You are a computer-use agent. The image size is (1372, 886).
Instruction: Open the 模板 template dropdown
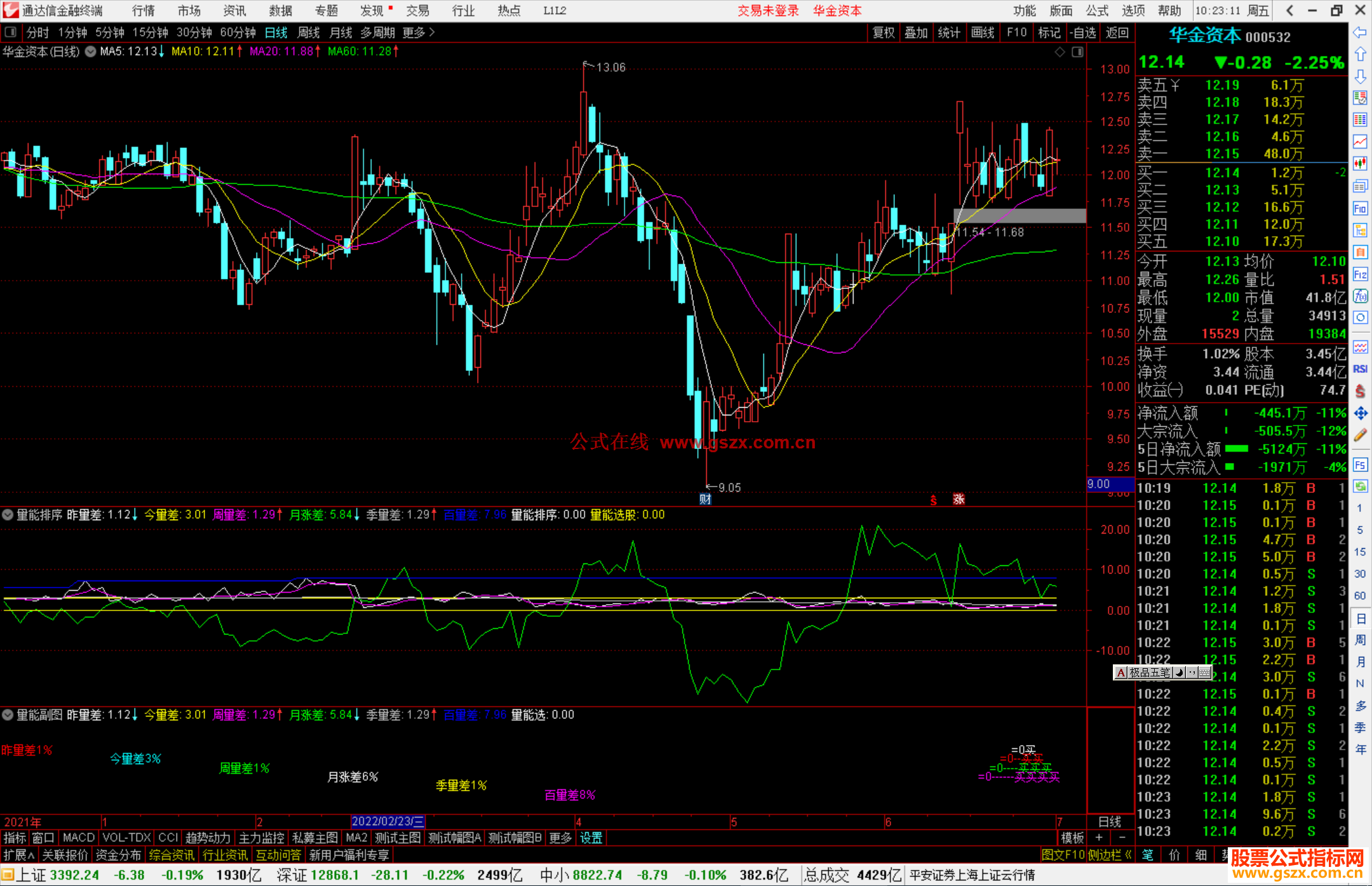tap(1072, 838)
